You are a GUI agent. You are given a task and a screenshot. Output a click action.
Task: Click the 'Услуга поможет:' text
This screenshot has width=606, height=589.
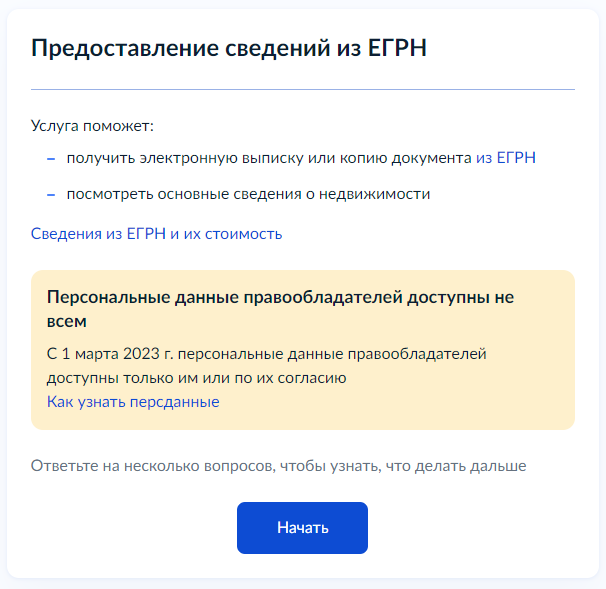pyautogui.click(x=91, y=127)
